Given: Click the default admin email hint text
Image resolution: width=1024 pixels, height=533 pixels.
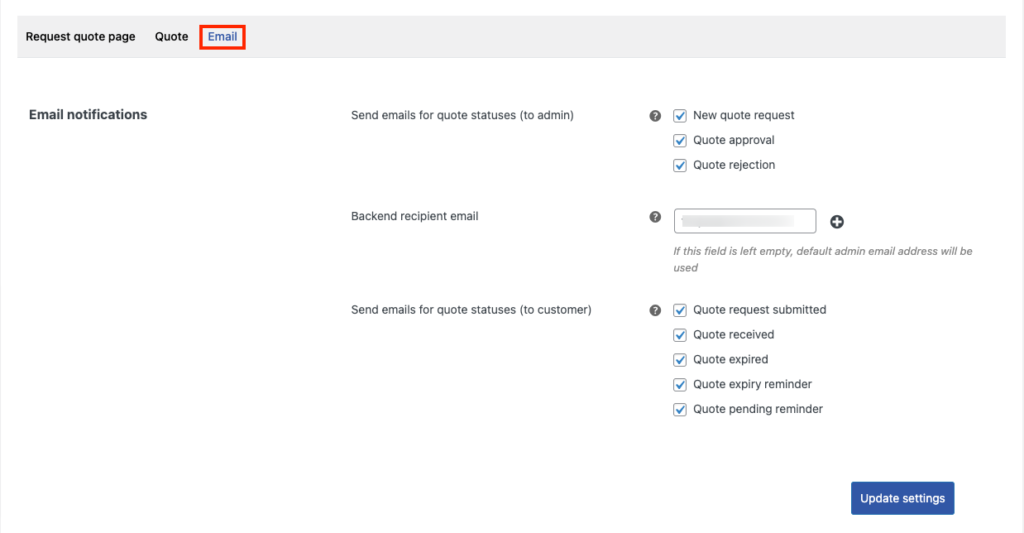Looking at the screenshot, I should tap(822, 259).
